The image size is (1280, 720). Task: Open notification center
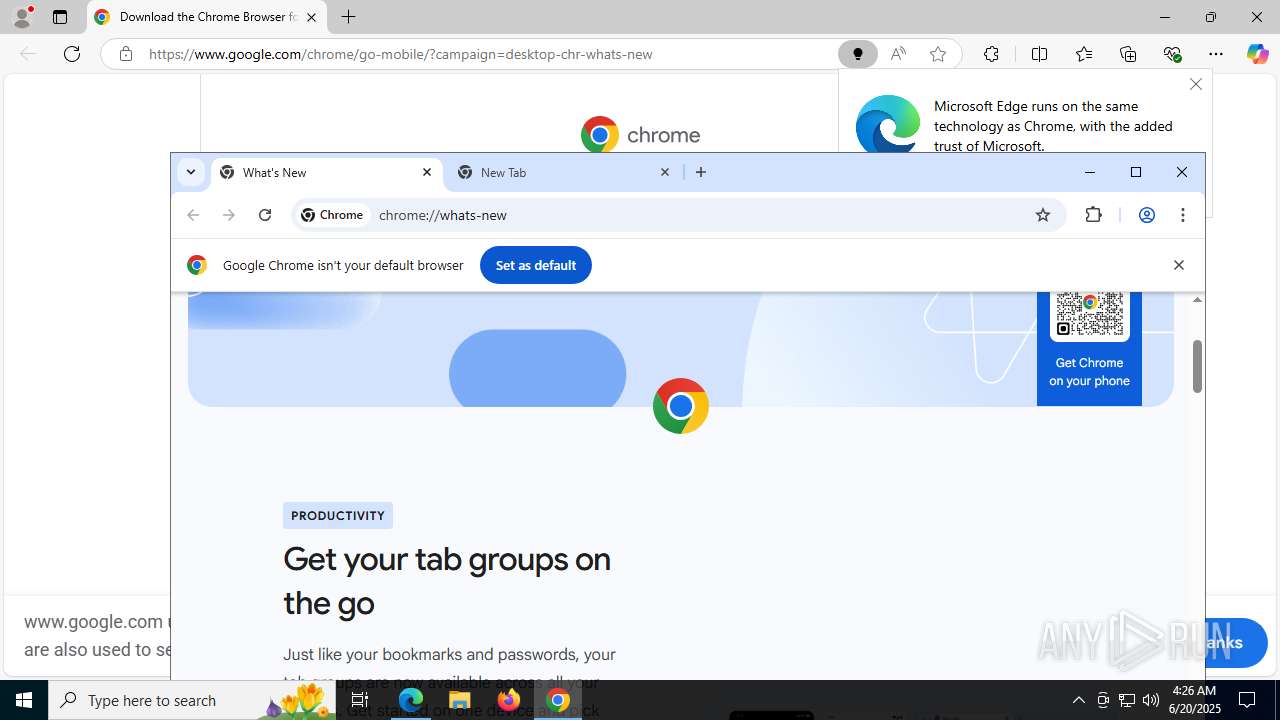1248,700
